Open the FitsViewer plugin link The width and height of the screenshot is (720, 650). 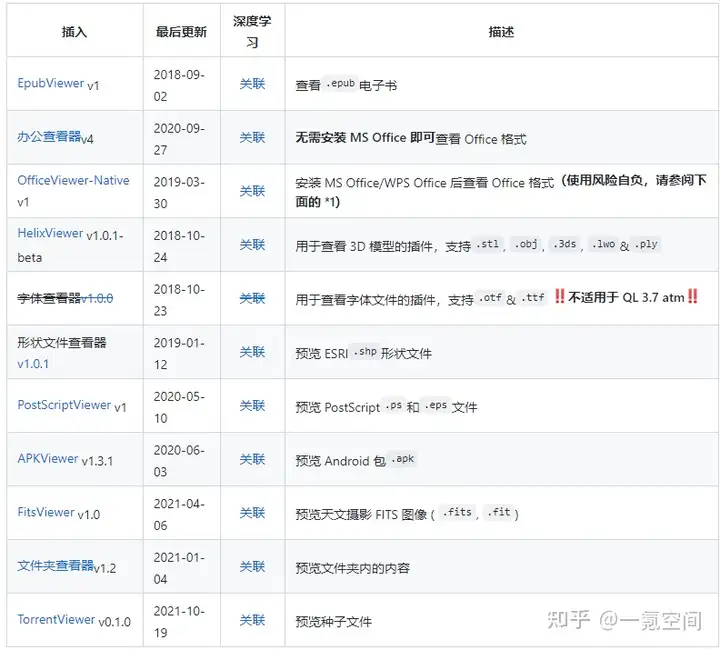[x=46, y=512]
